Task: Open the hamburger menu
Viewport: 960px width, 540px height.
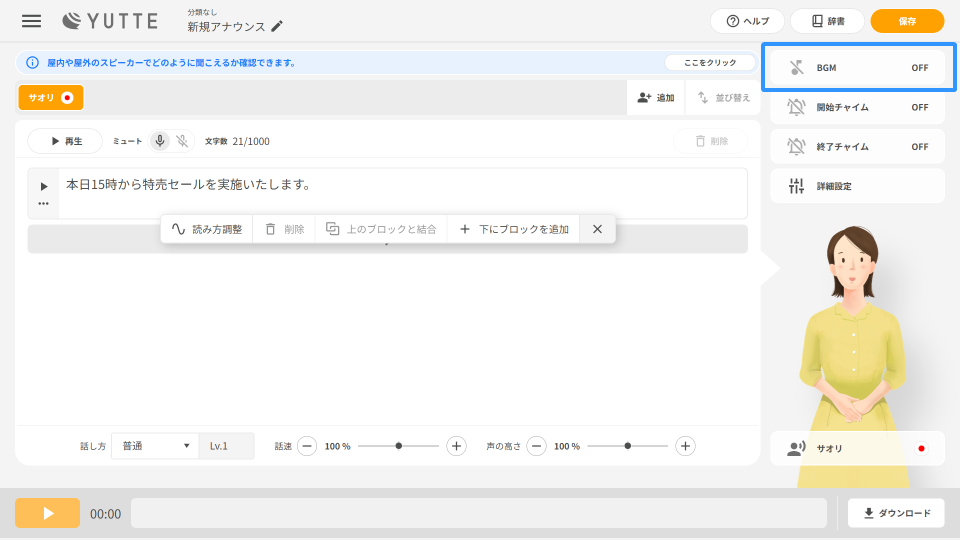Action: pos(32,21)
